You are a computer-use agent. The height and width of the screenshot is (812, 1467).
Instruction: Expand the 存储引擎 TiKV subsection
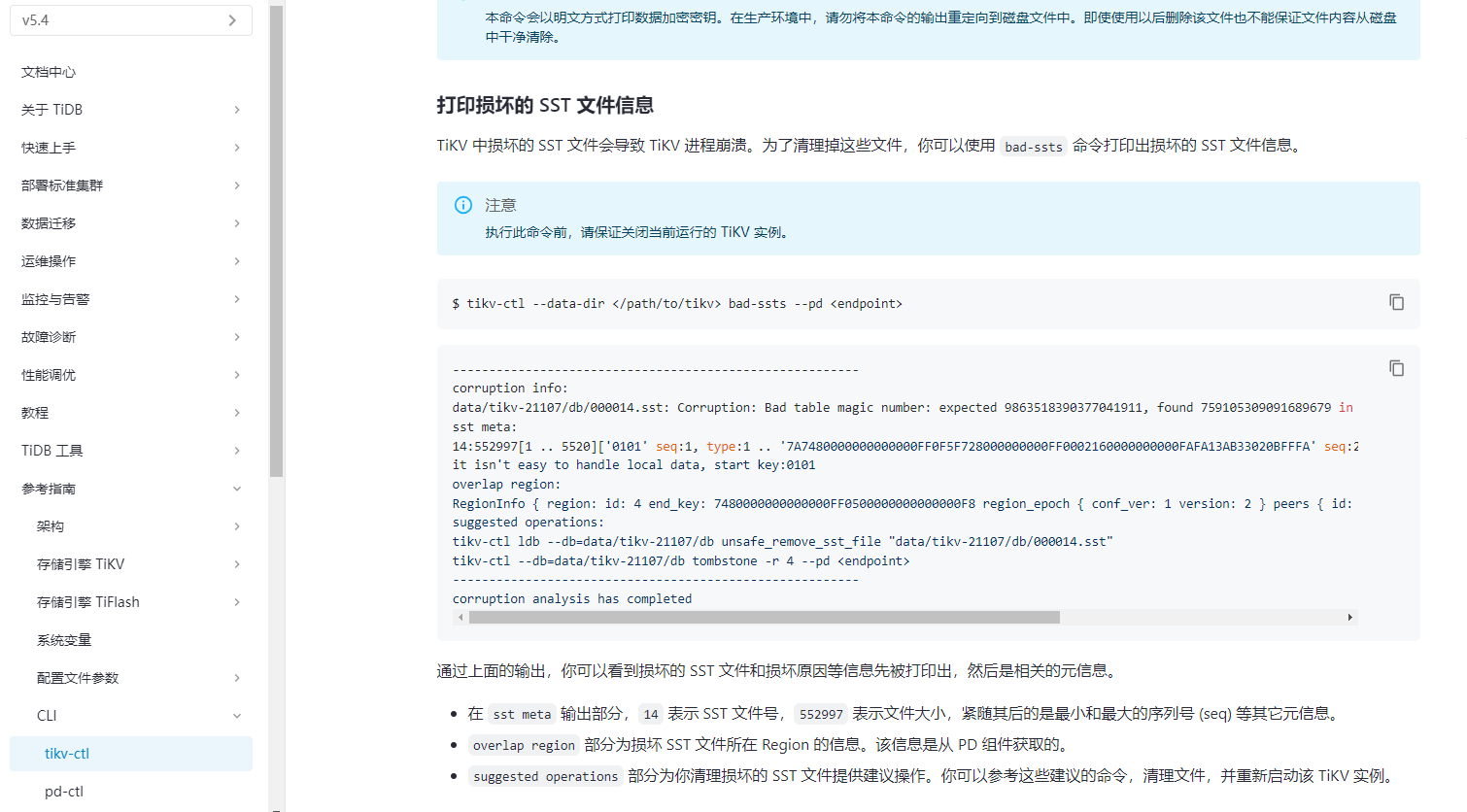click(237, 564)
